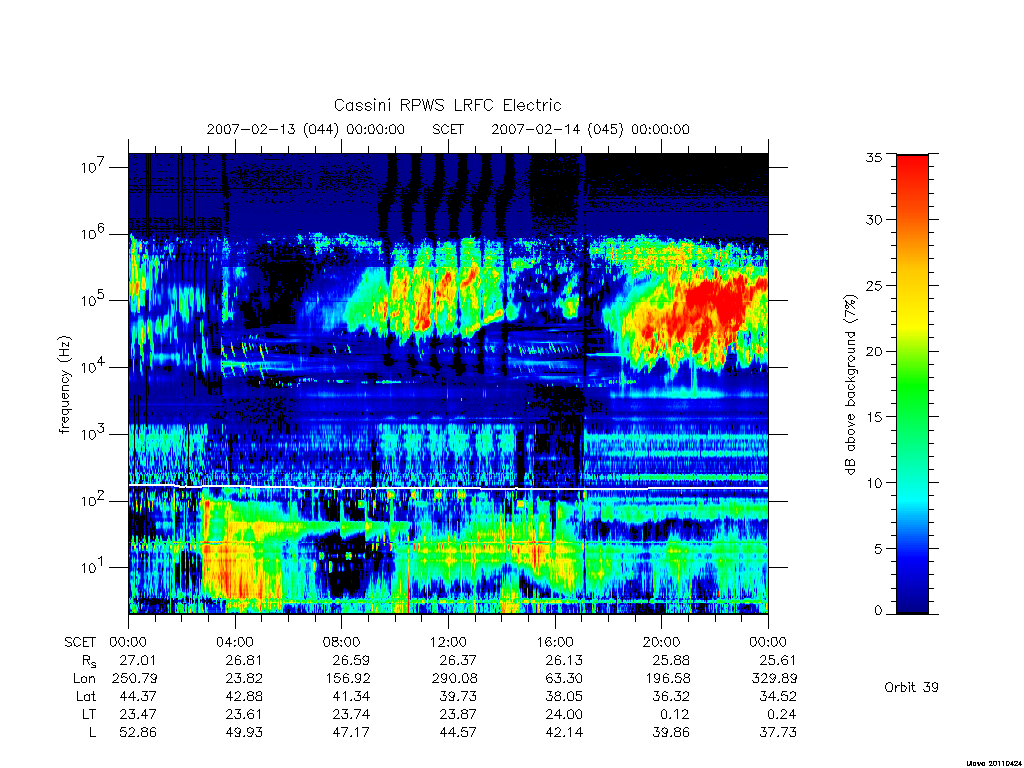Click the 10^5 frequency axis label
1024x768 pixels.
point(92,300)
